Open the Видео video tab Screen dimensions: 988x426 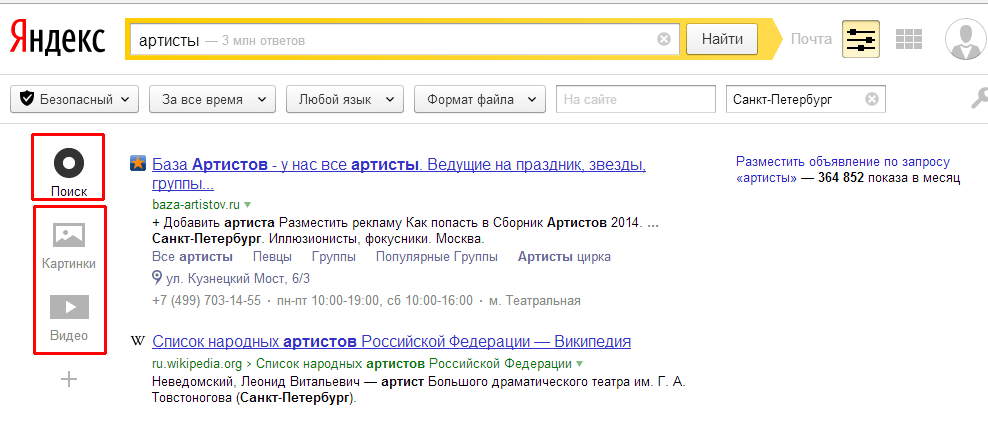(69, 315)
